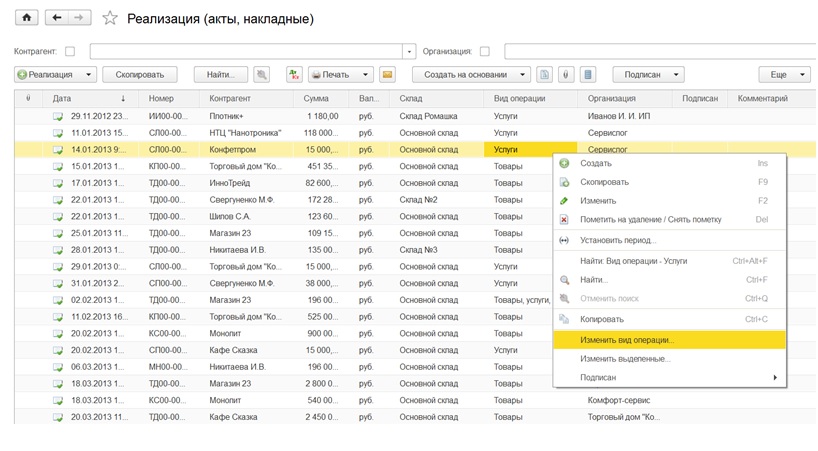Expand the Подписан submenu in context menu

(775, 377)
